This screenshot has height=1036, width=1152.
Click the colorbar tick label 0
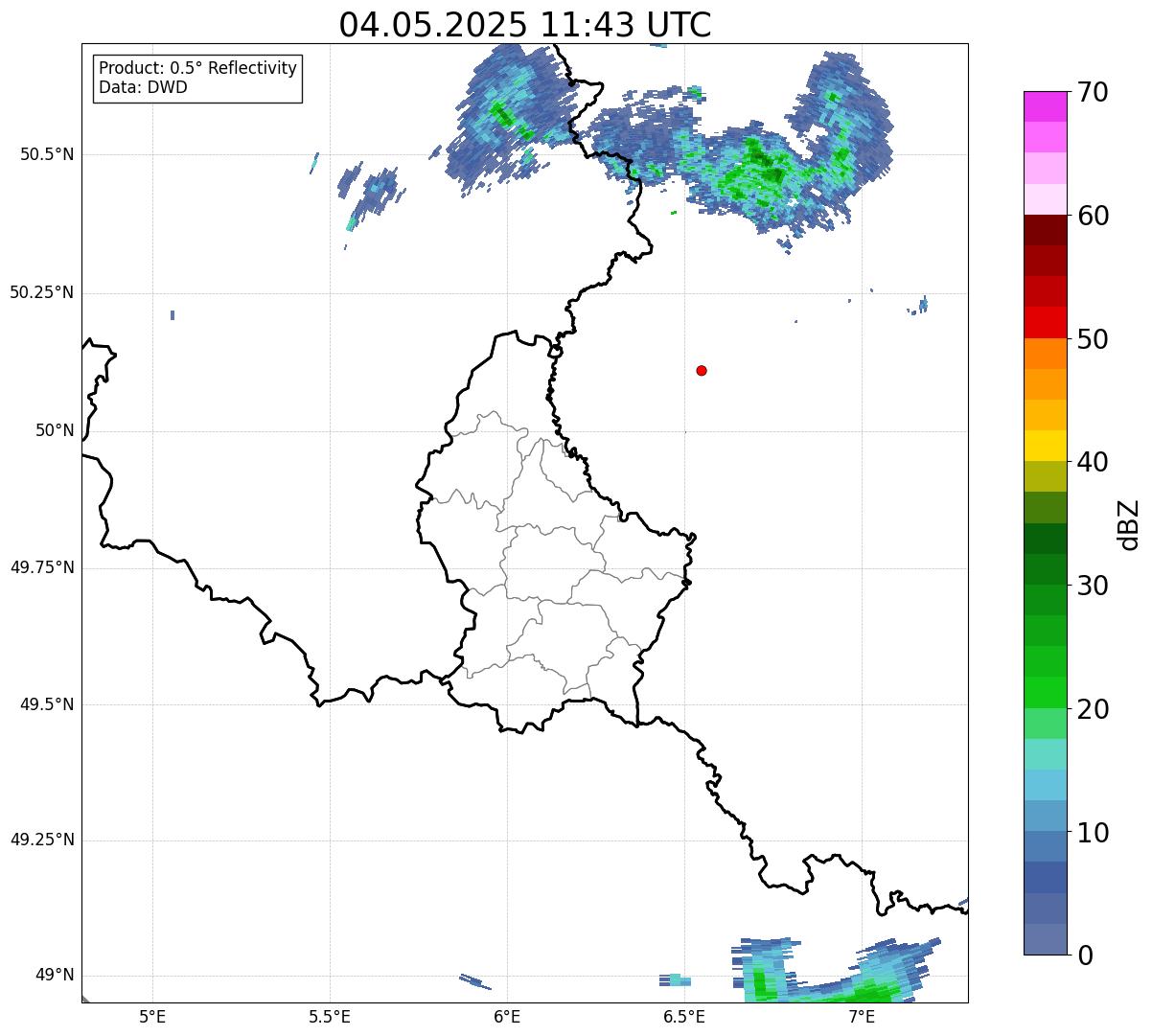[x=1084, y=955]
